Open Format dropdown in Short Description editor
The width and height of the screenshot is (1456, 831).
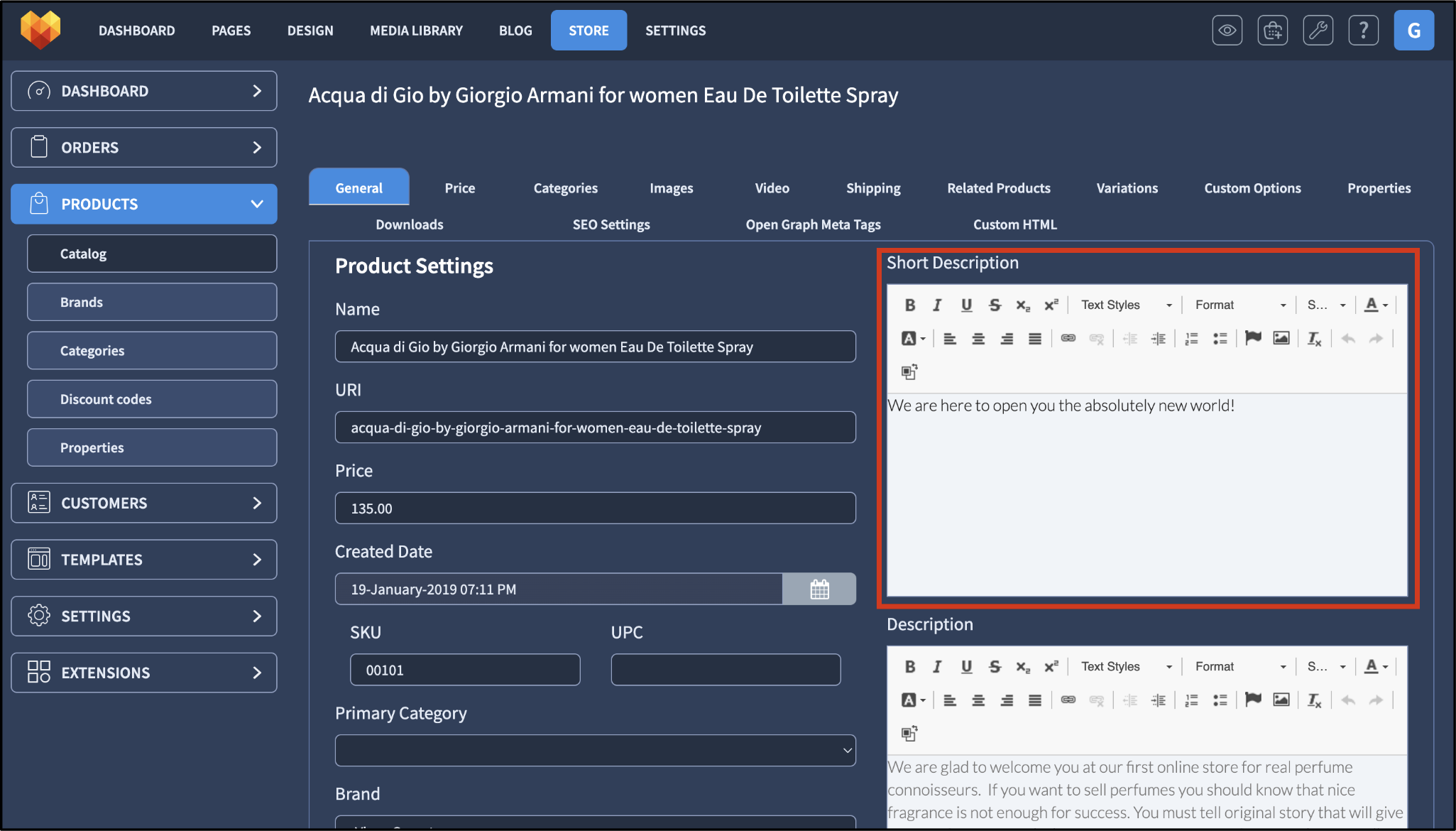1239,305
